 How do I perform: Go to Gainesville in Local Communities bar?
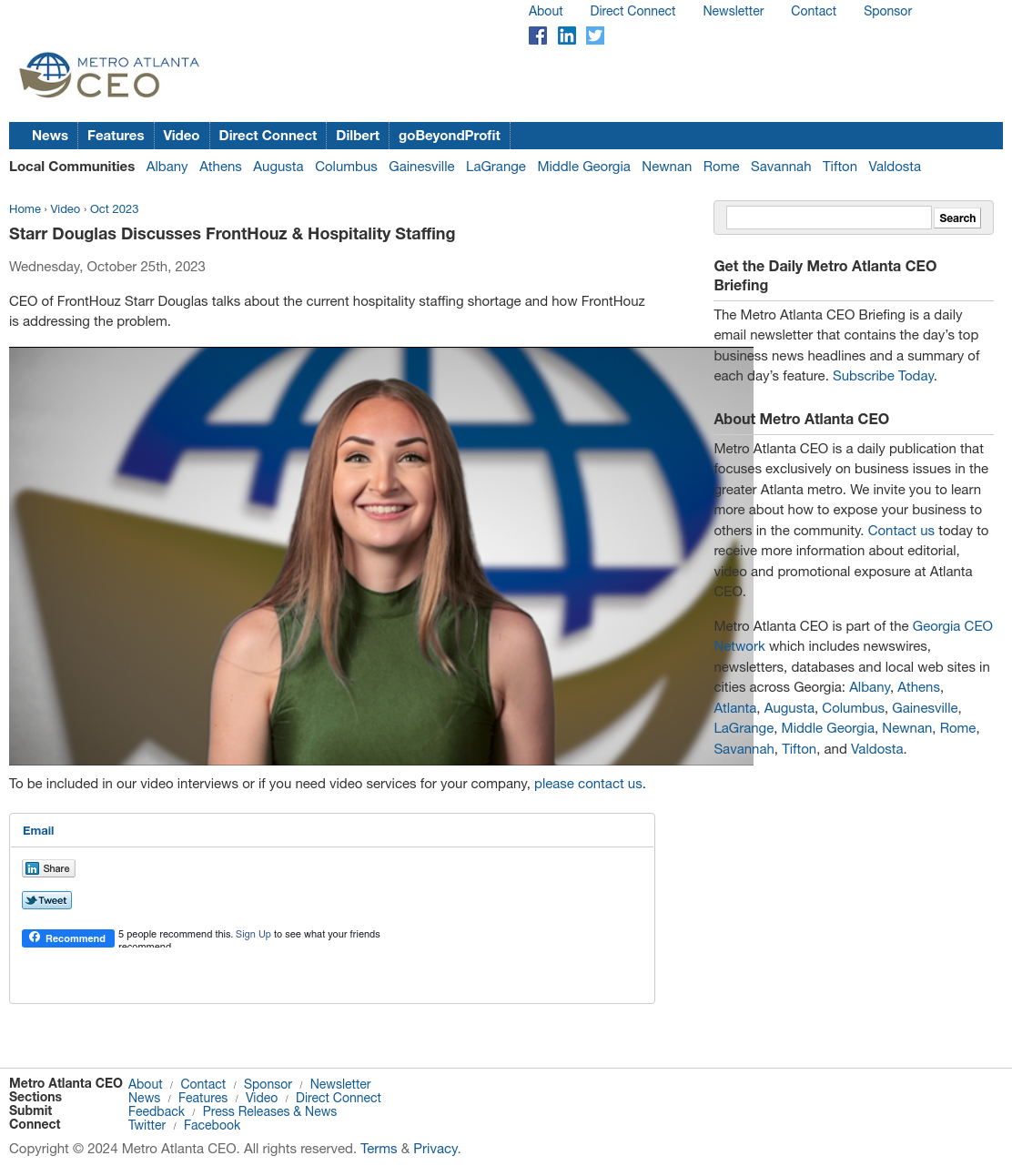tap(421, 167)
